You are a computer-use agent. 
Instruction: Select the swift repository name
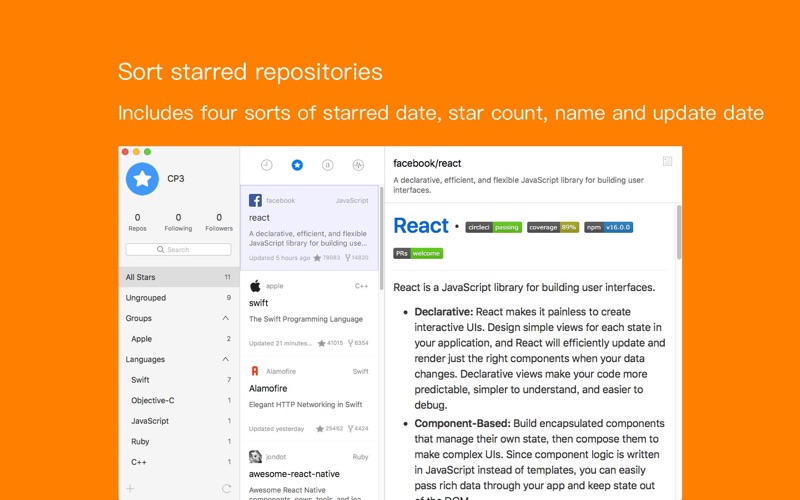pyautogui.click(x=259, y=303)
